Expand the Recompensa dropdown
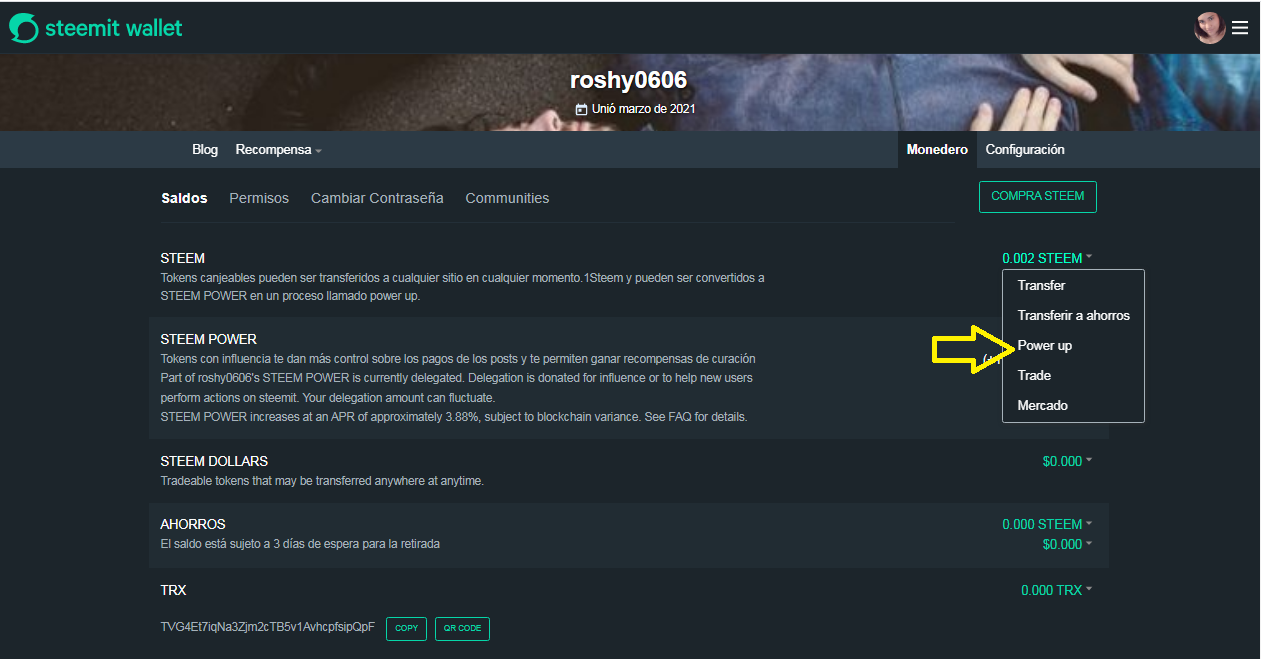The width and height of the screenshot is (1261, 659). (x=278, y=150)
